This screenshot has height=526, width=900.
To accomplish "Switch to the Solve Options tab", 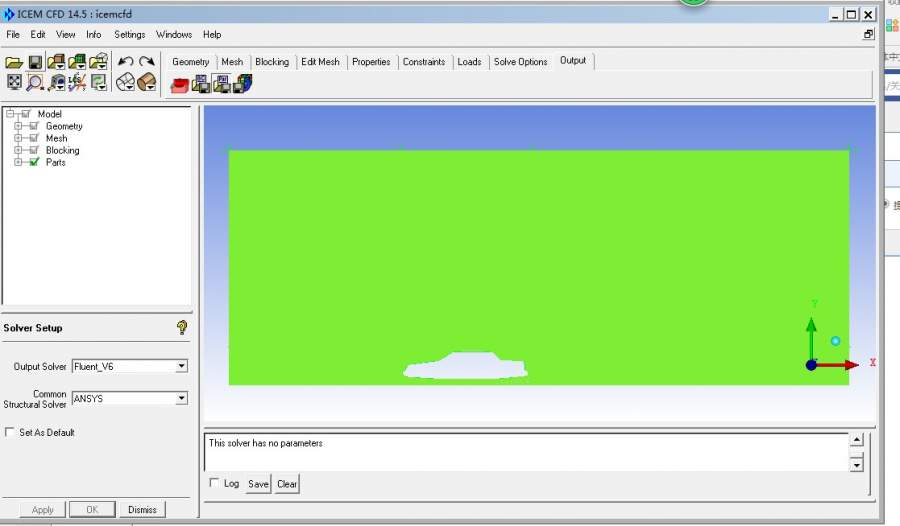I will (x=521, y=61).
